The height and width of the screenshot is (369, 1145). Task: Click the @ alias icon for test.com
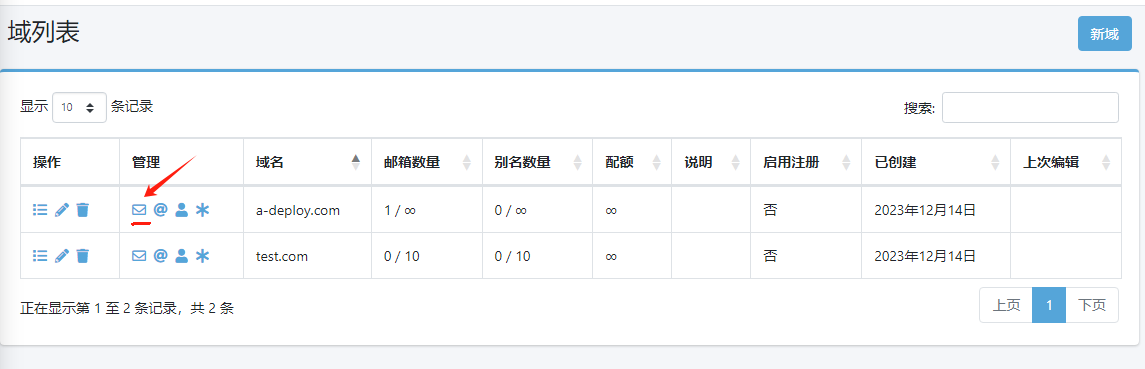[161, 255]
